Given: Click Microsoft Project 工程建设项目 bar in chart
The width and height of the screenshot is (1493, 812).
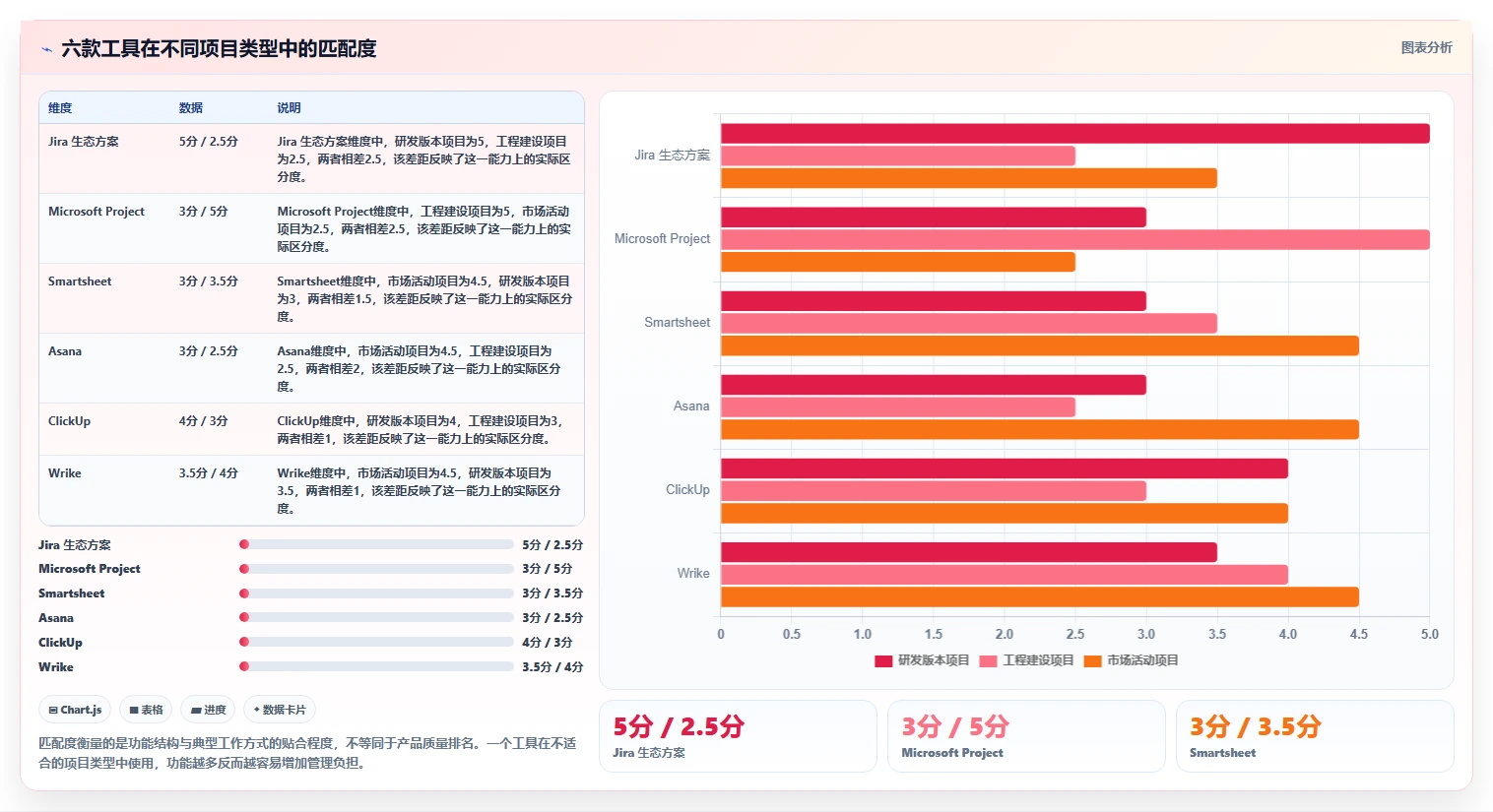Looking at the screenshot, I should click(x=1075, y=239).
